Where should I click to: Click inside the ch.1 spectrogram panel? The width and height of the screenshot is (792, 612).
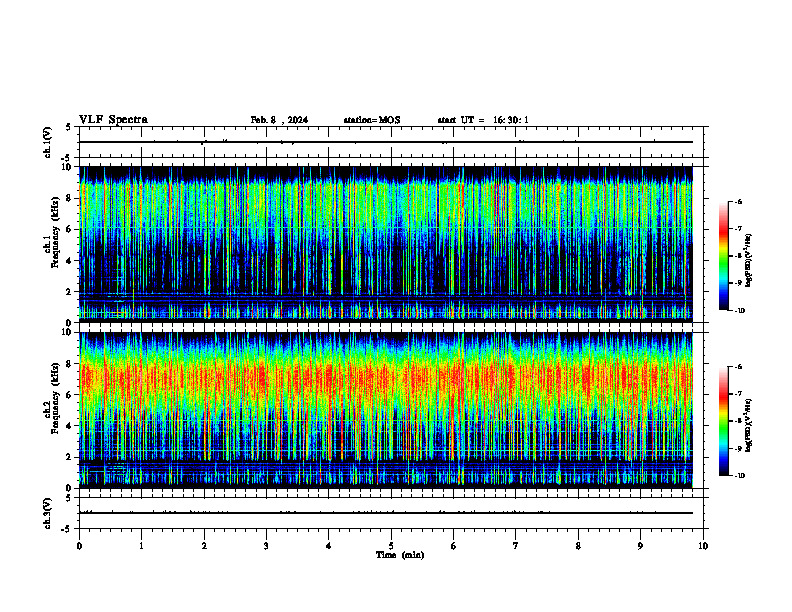pyautogui.click(x=386, y=244)
